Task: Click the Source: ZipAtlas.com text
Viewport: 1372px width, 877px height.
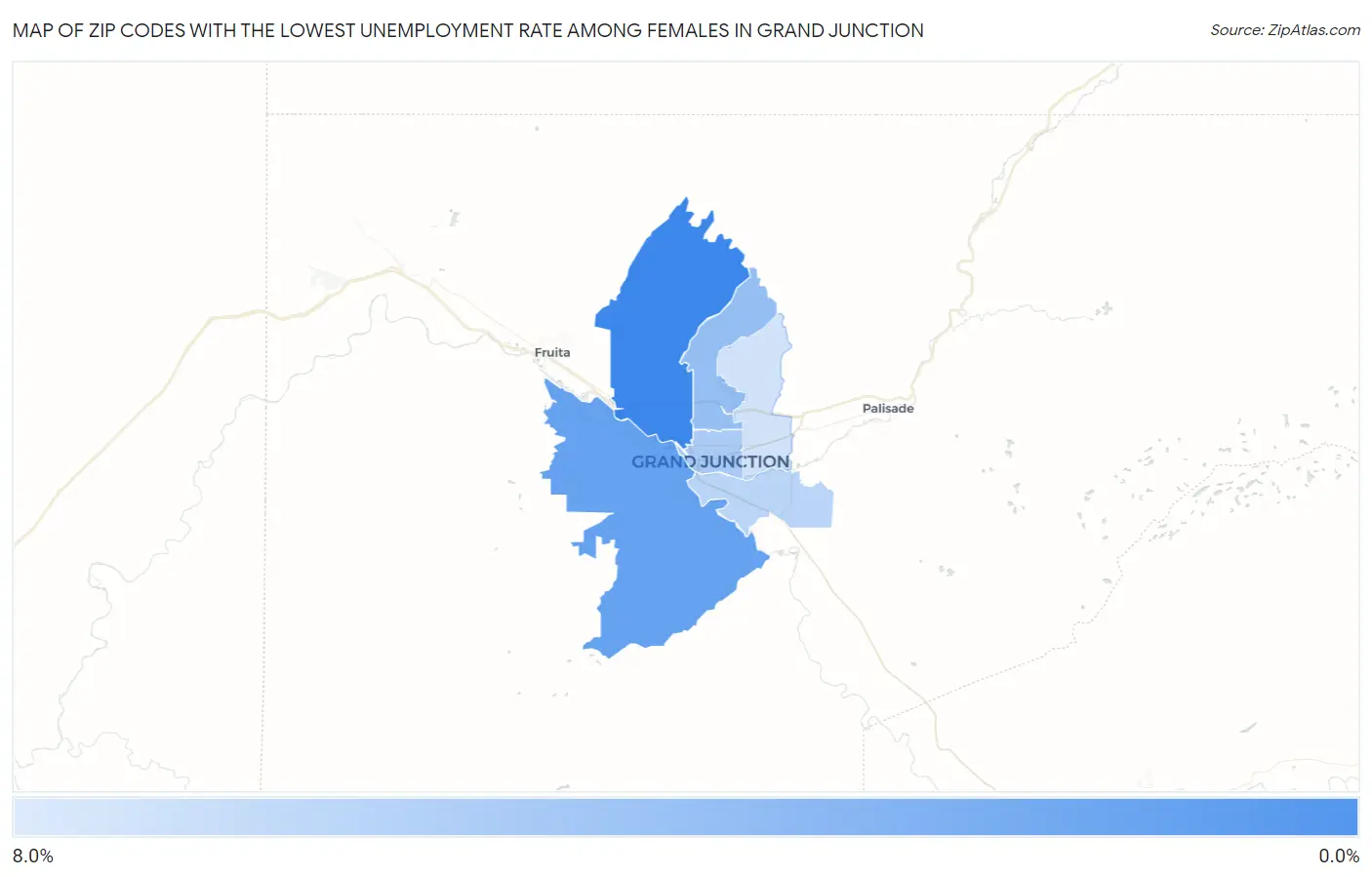Action: tap(1285, 30)
